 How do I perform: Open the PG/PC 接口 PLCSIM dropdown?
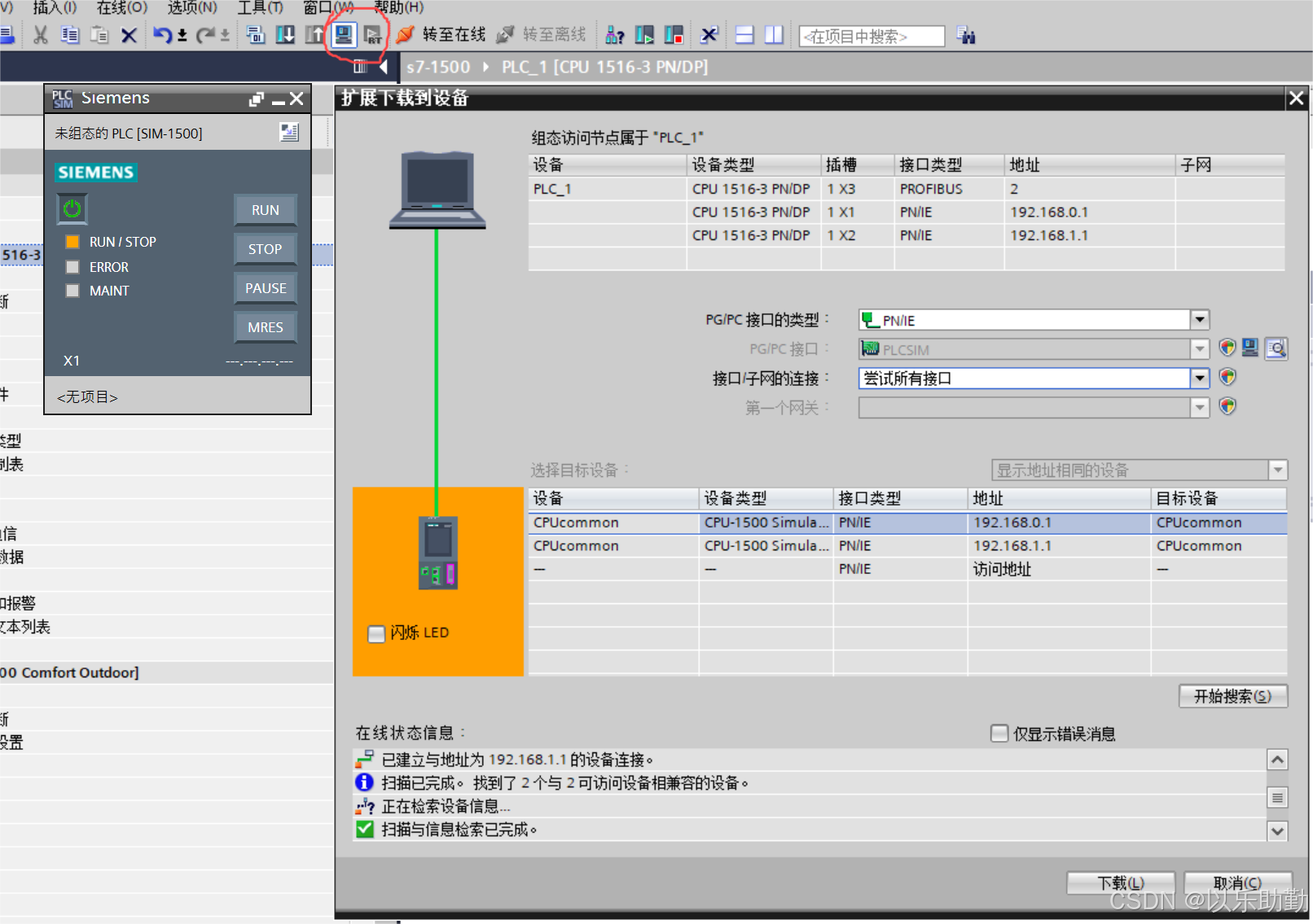(x=1199, y=349)
